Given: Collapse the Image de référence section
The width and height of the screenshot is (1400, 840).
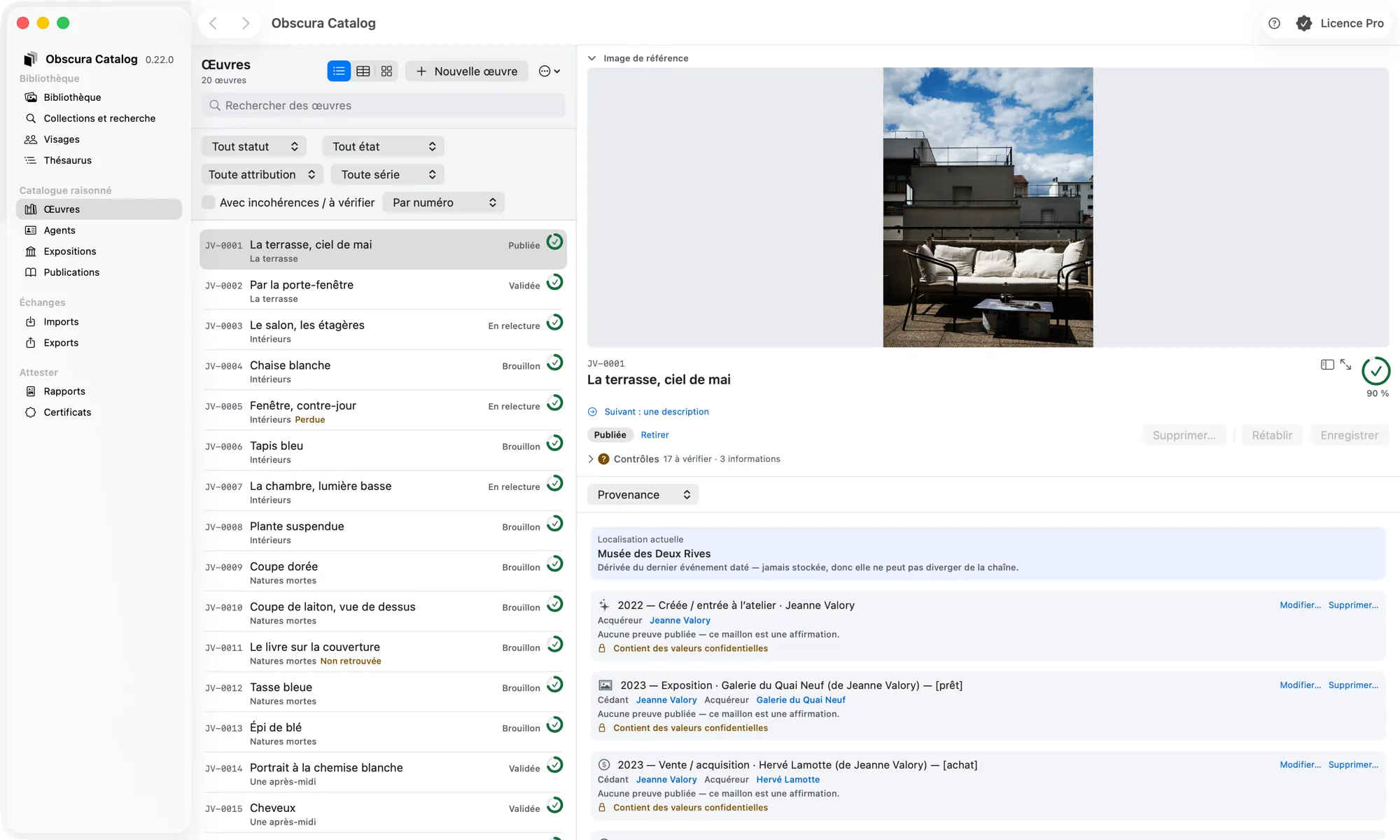Looking at the screenshot, I should point(592,58).
